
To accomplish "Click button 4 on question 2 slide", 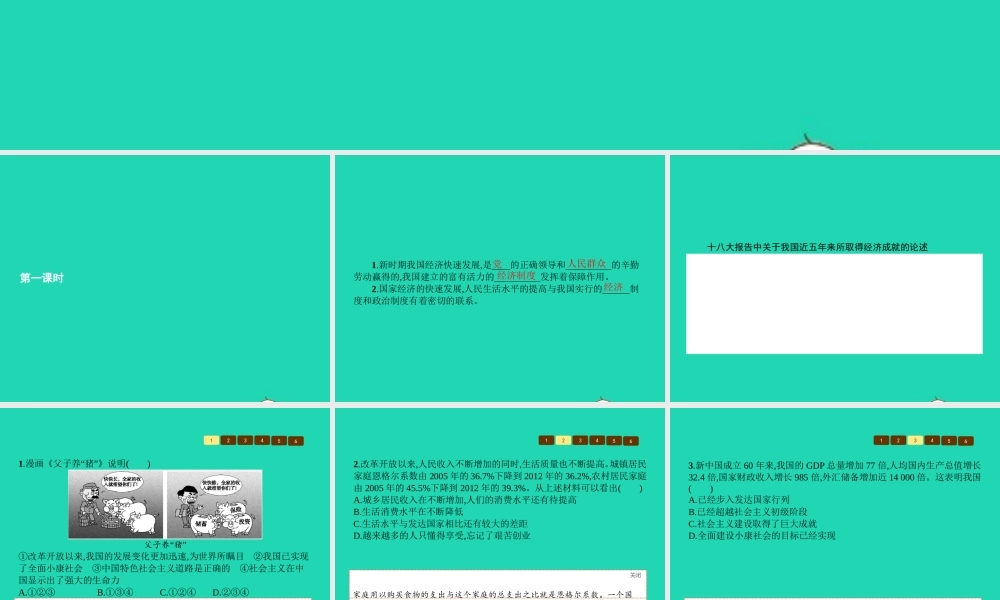I will 597,440.
